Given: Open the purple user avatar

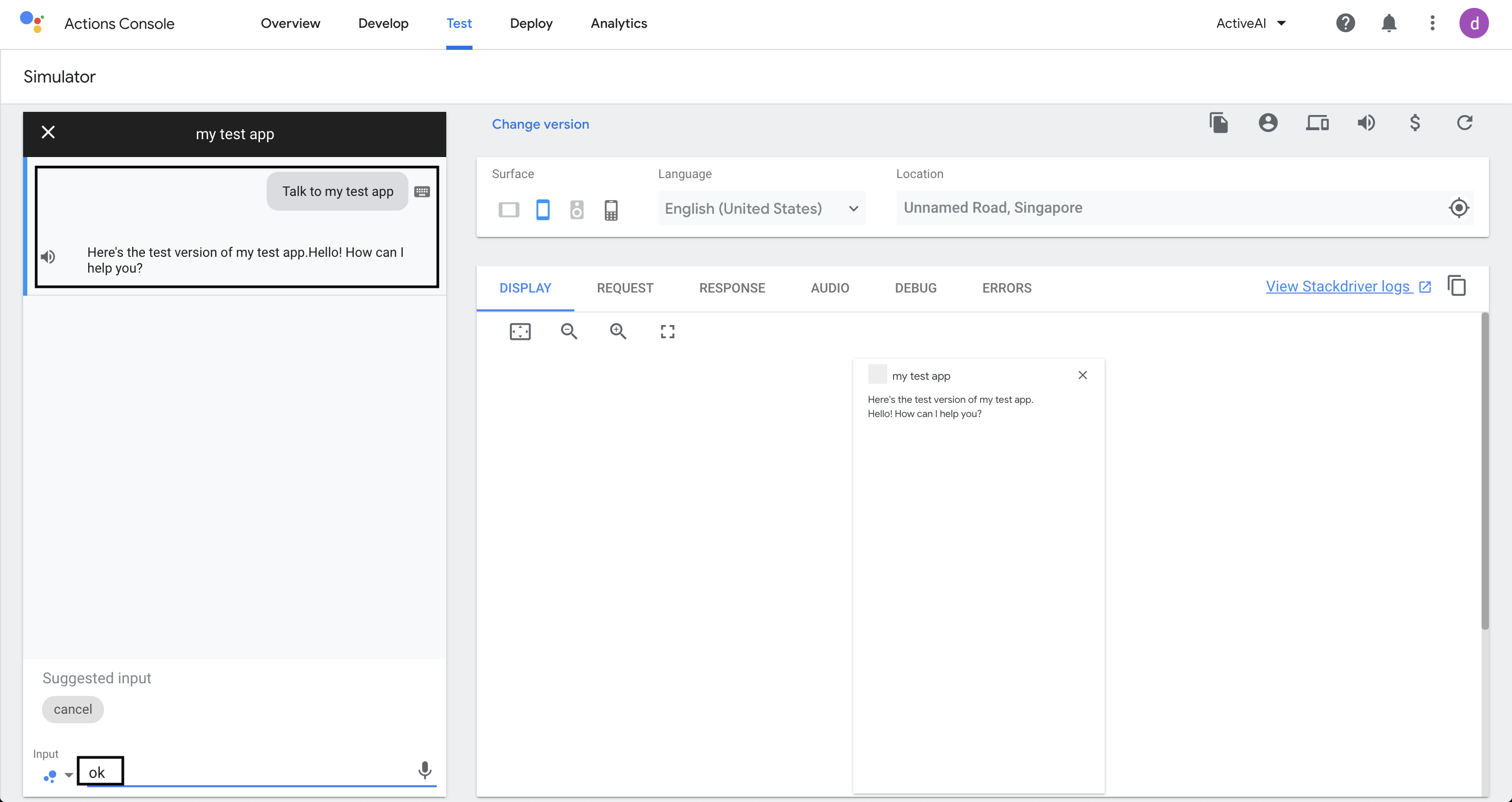Looking at the screenshot, I should [1474, 23].
